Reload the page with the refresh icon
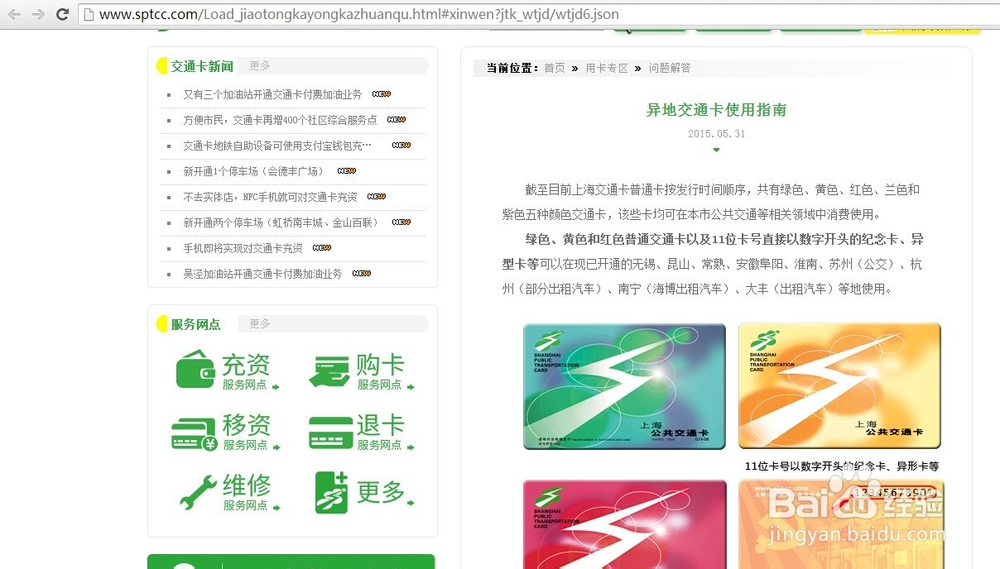This screenshot has width=1000, height=569. 62,14
